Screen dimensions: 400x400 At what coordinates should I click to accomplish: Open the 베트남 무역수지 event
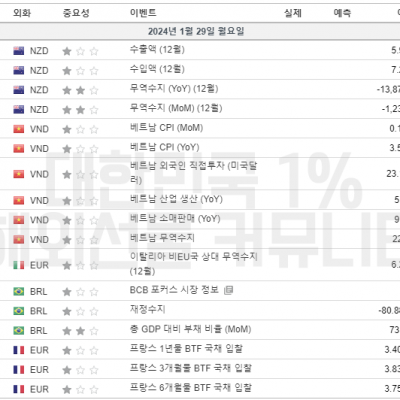pos(162,238)
